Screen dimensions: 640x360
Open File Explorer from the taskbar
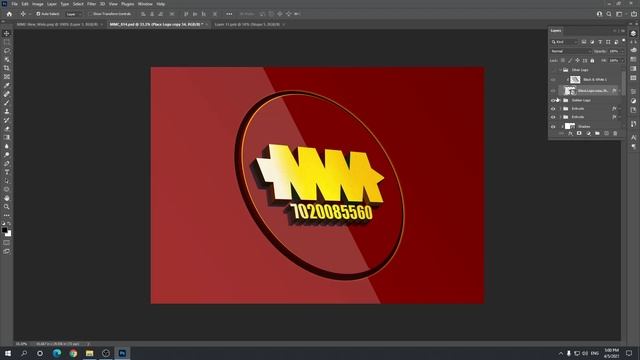tap(89, 353)
